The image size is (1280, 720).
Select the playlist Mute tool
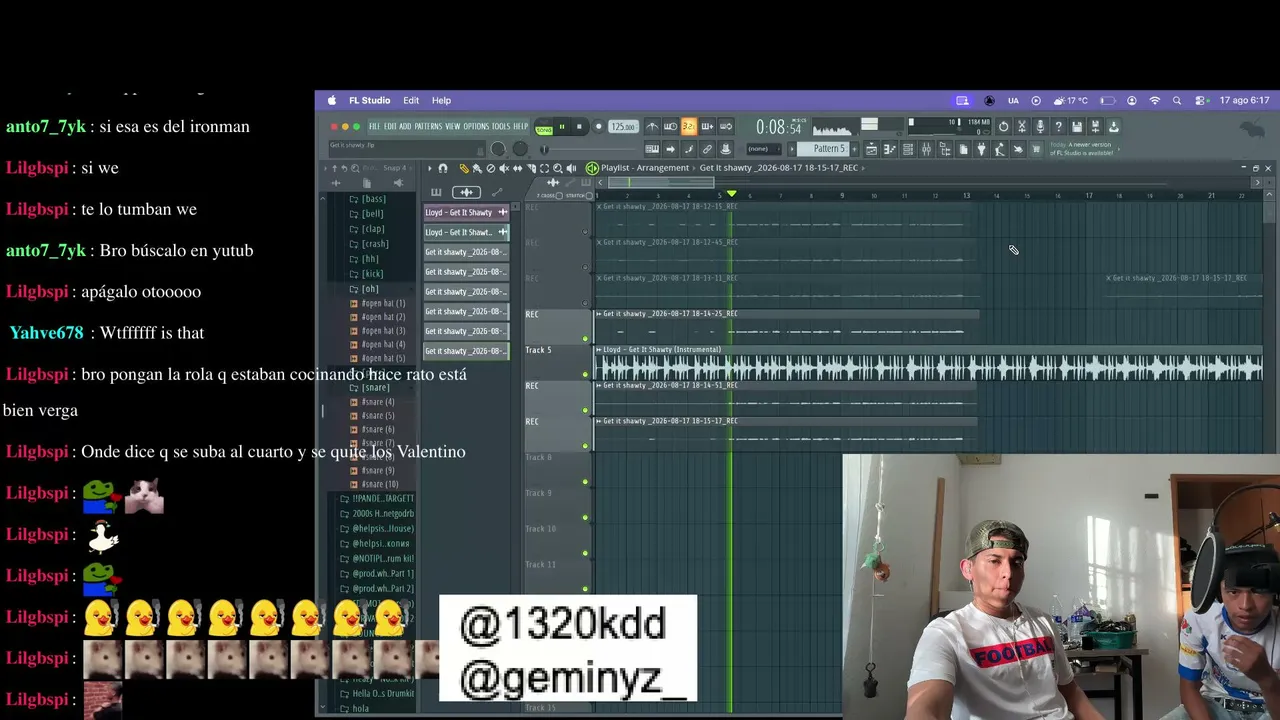tap(503, 168)
